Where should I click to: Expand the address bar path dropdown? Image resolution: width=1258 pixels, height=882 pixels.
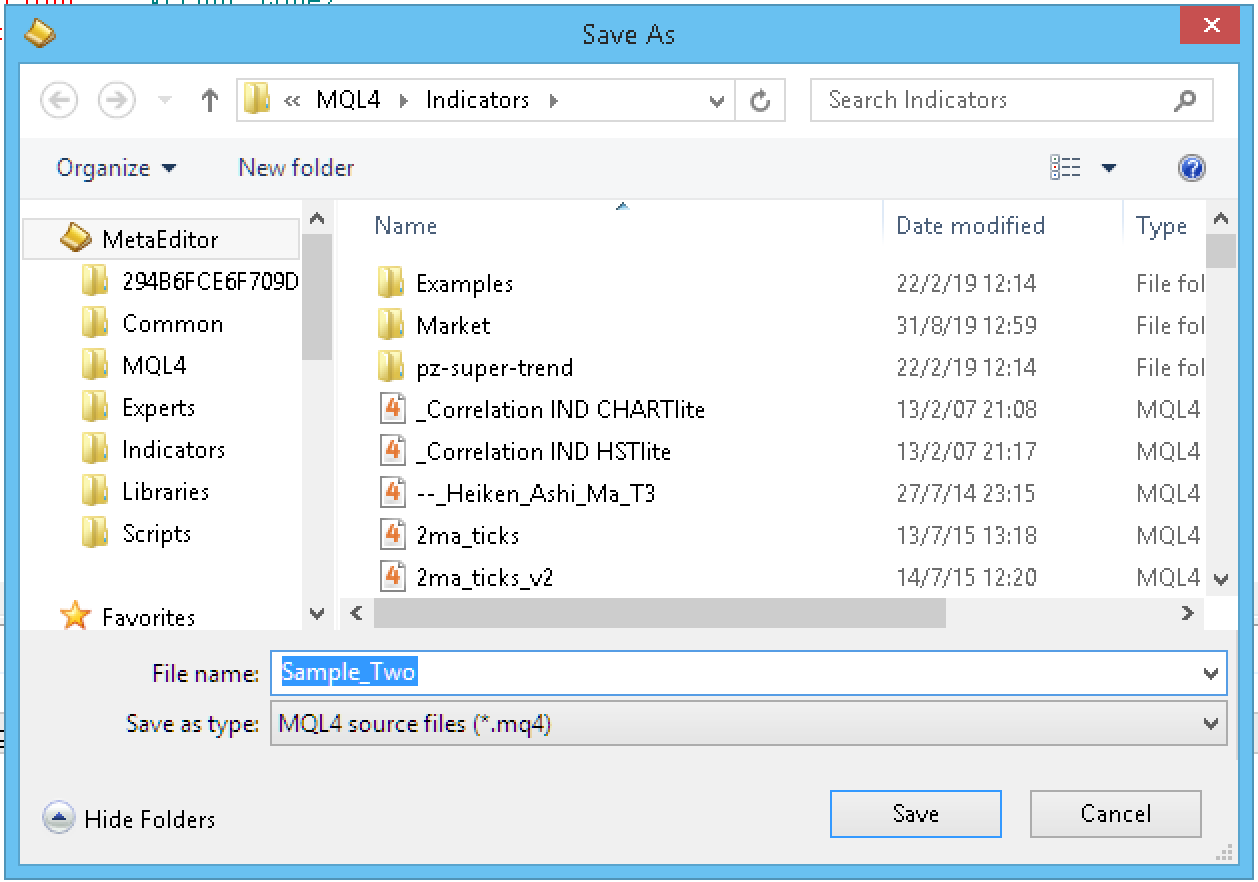[x=716, y=100]
